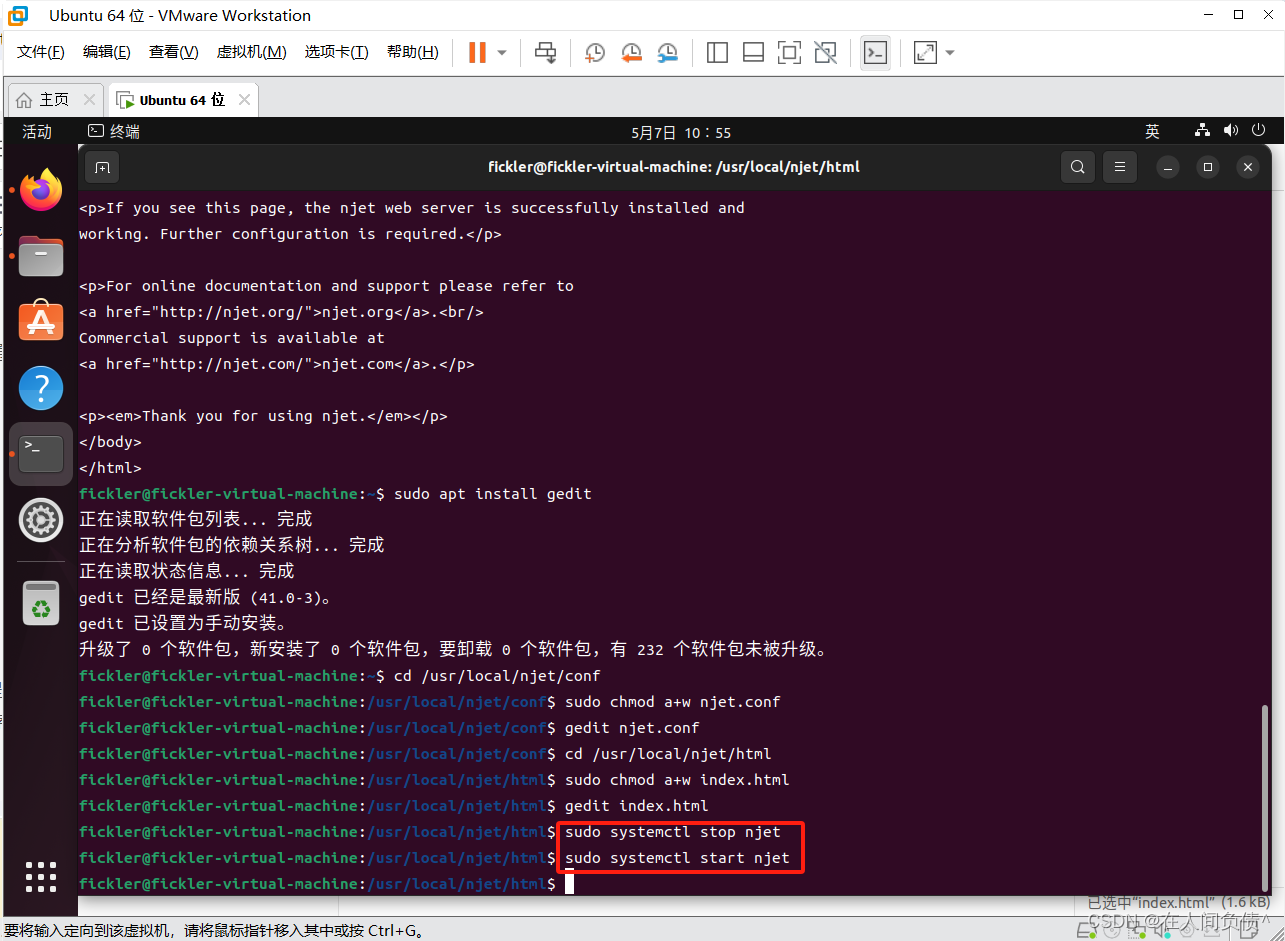Open the Help icon in the dock
This screenshot has height=941, width=1285.
tap(41, 388)
